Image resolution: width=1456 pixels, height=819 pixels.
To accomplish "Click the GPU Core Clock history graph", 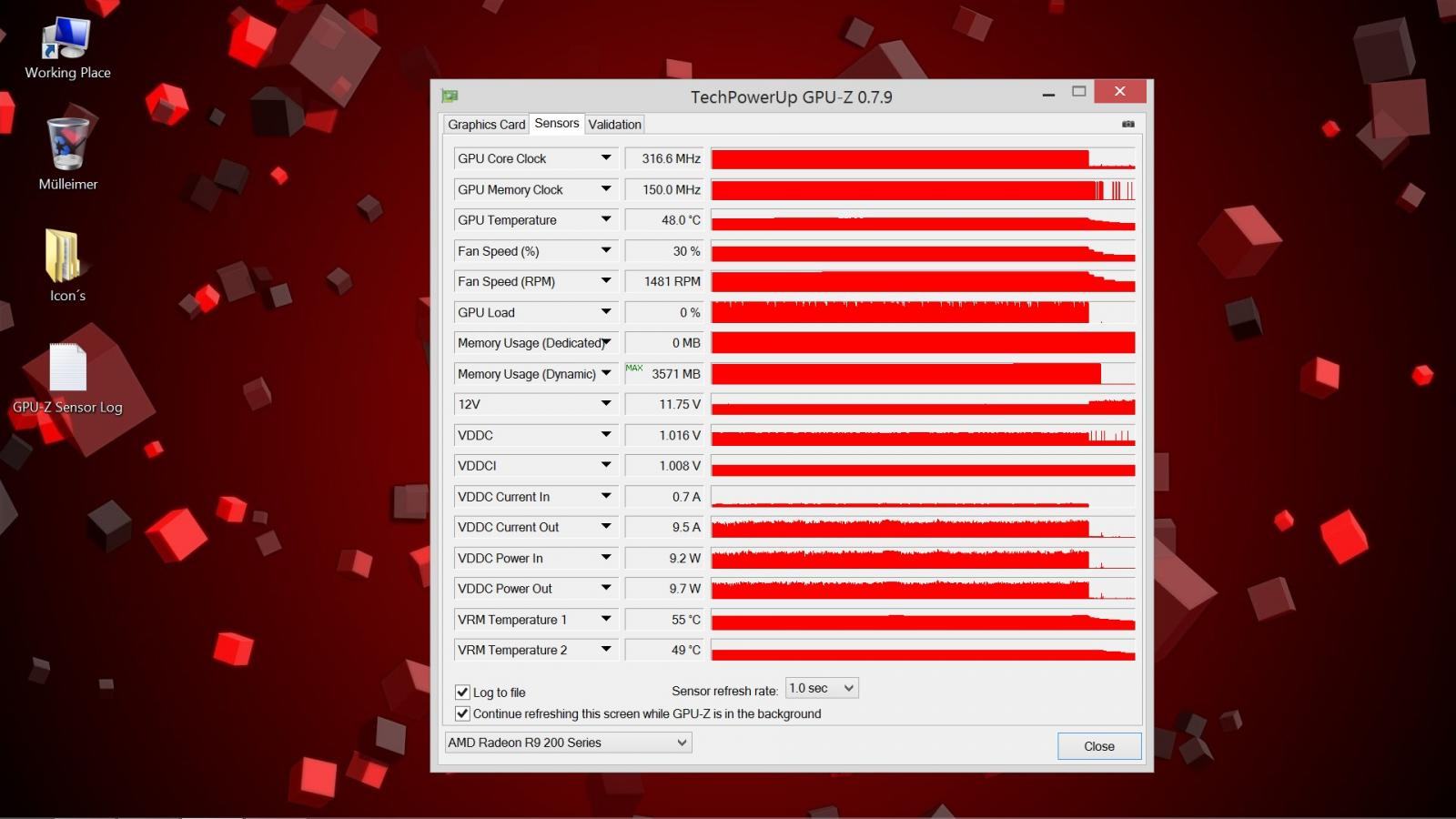I will (x=923, y=158).
